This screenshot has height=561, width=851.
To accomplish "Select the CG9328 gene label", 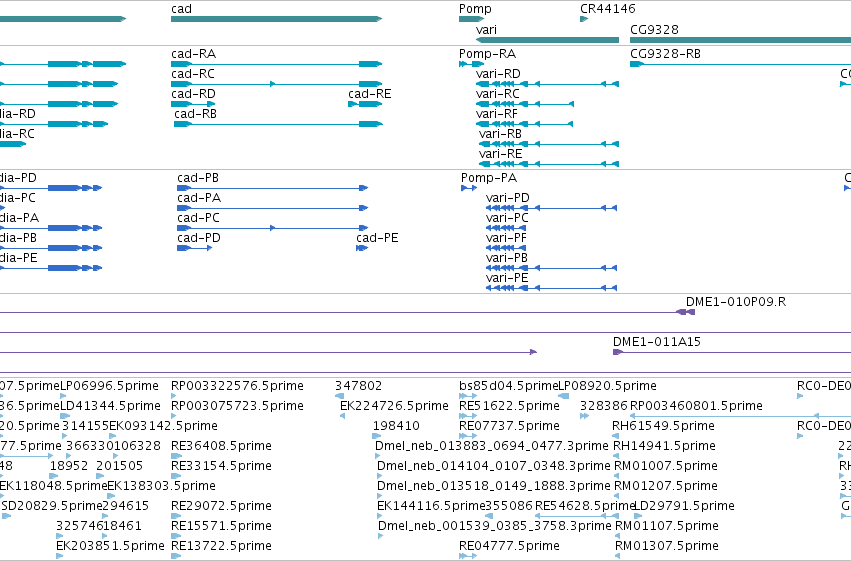I will pos(654,30).
